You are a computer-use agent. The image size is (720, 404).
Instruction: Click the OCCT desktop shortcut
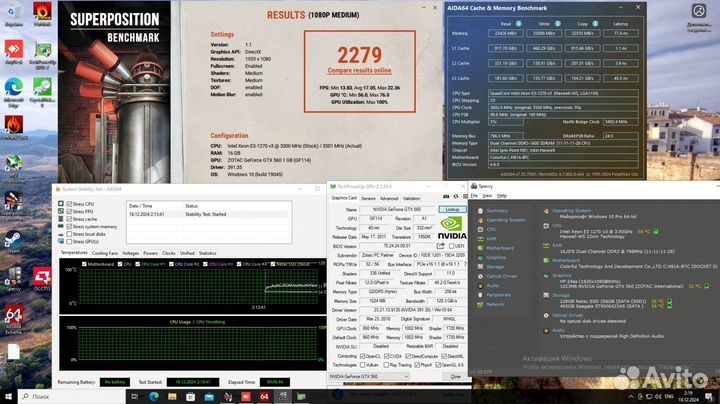point(43,278)
